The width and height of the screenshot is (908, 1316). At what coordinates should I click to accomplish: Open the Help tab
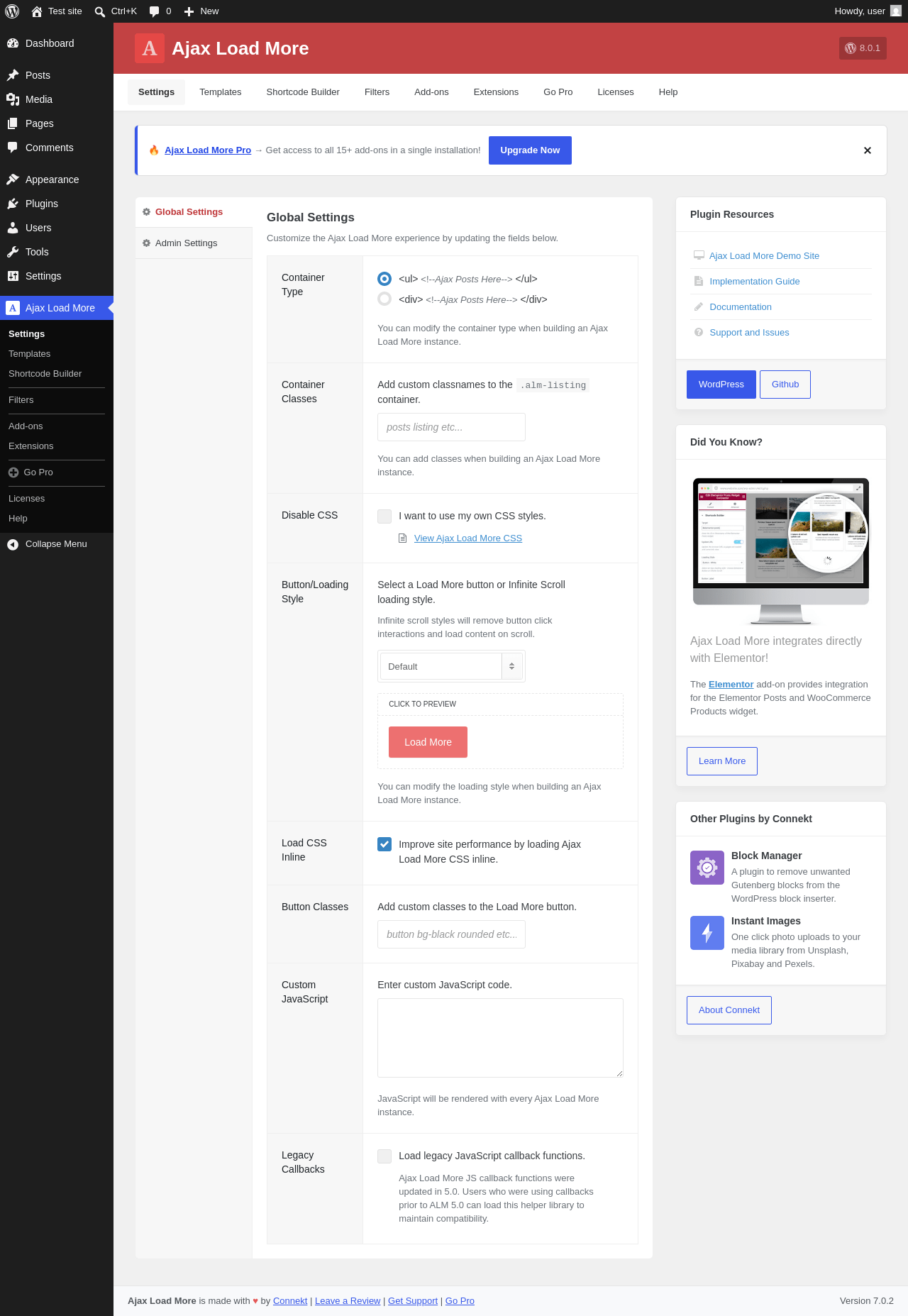coord(668,92)
